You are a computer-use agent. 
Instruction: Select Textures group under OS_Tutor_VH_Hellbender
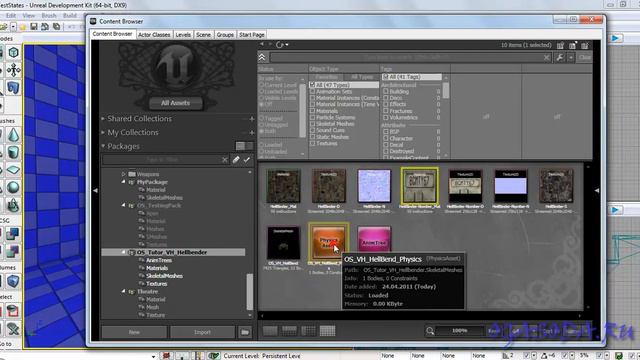coord(156,284)
